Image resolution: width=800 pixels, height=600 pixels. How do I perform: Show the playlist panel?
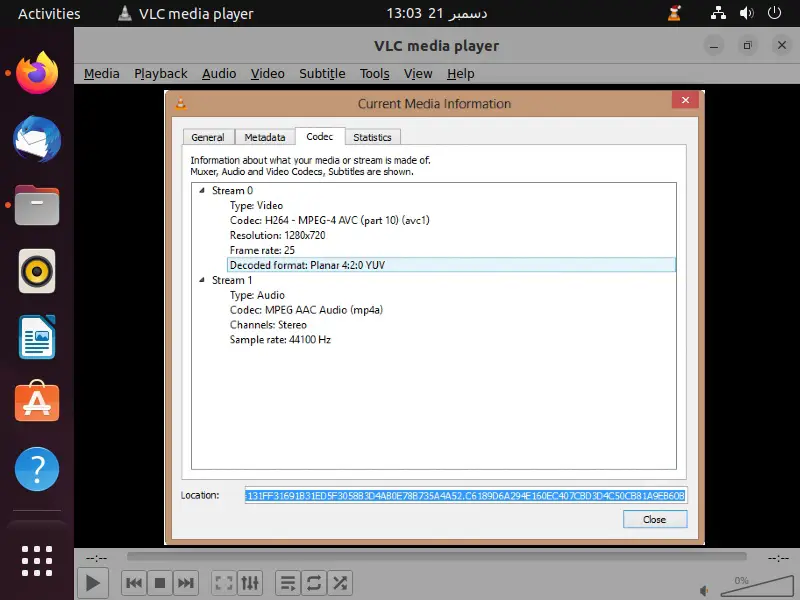tap(288, 583)
